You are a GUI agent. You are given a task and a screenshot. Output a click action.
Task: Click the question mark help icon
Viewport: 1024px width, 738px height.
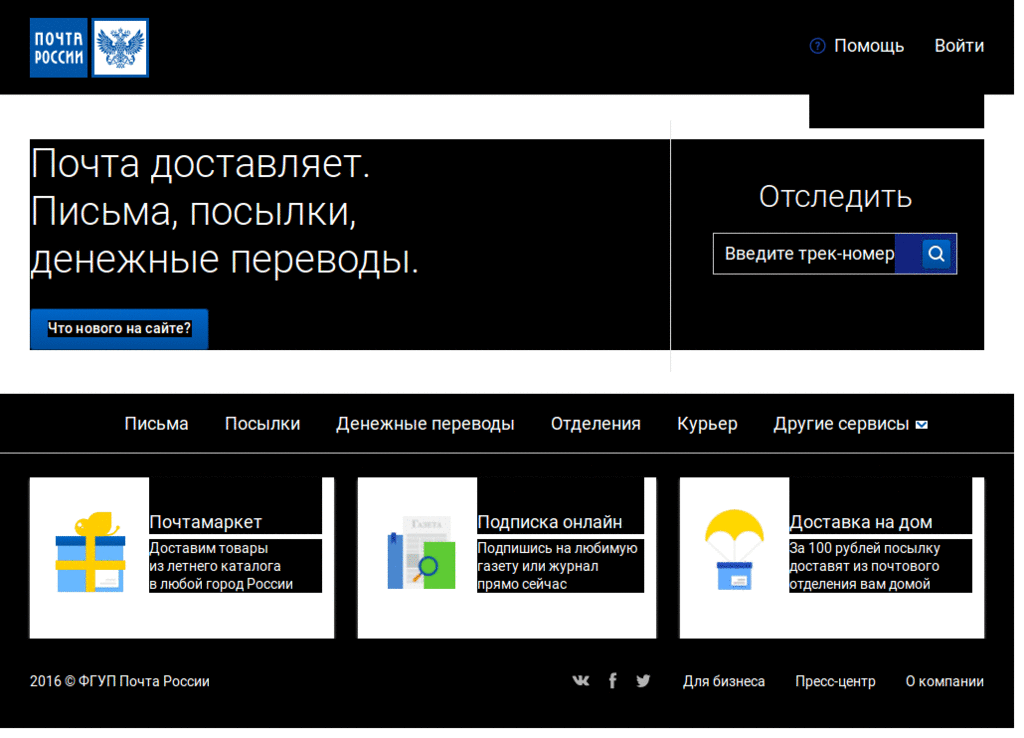tap(817, 46)
